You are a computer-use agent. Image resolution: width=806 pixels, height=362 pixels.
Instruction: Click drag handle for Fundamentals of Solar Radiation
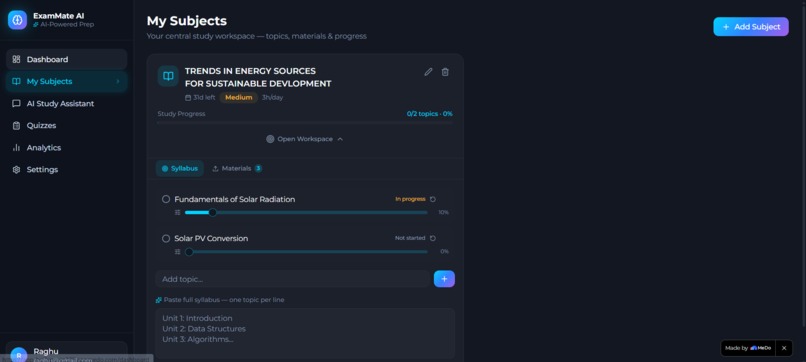coord(177,212)
